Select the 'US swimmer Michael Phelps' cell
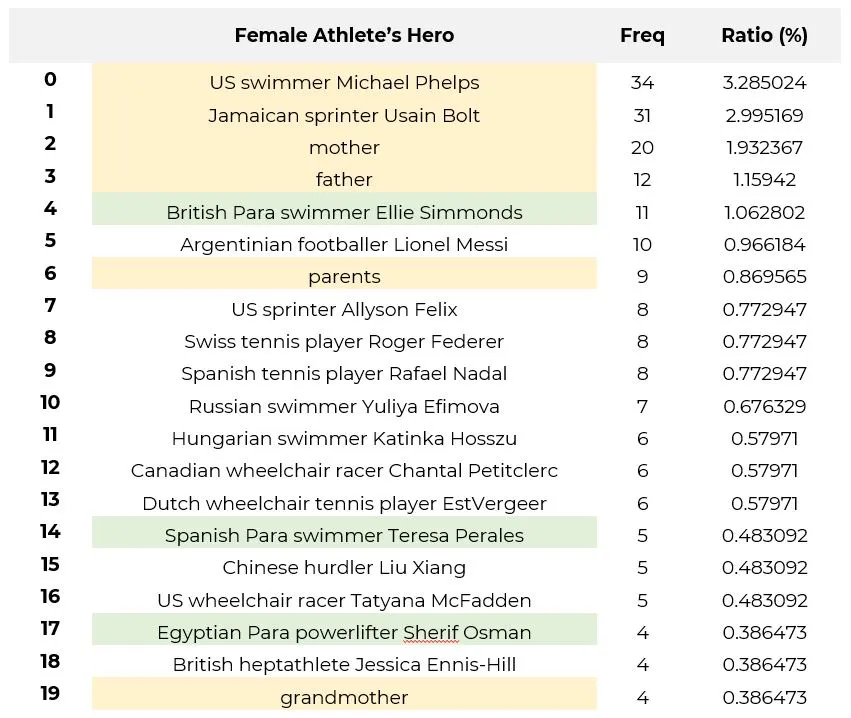The width and height of the screenshot is (851, 718). point(344,82)
